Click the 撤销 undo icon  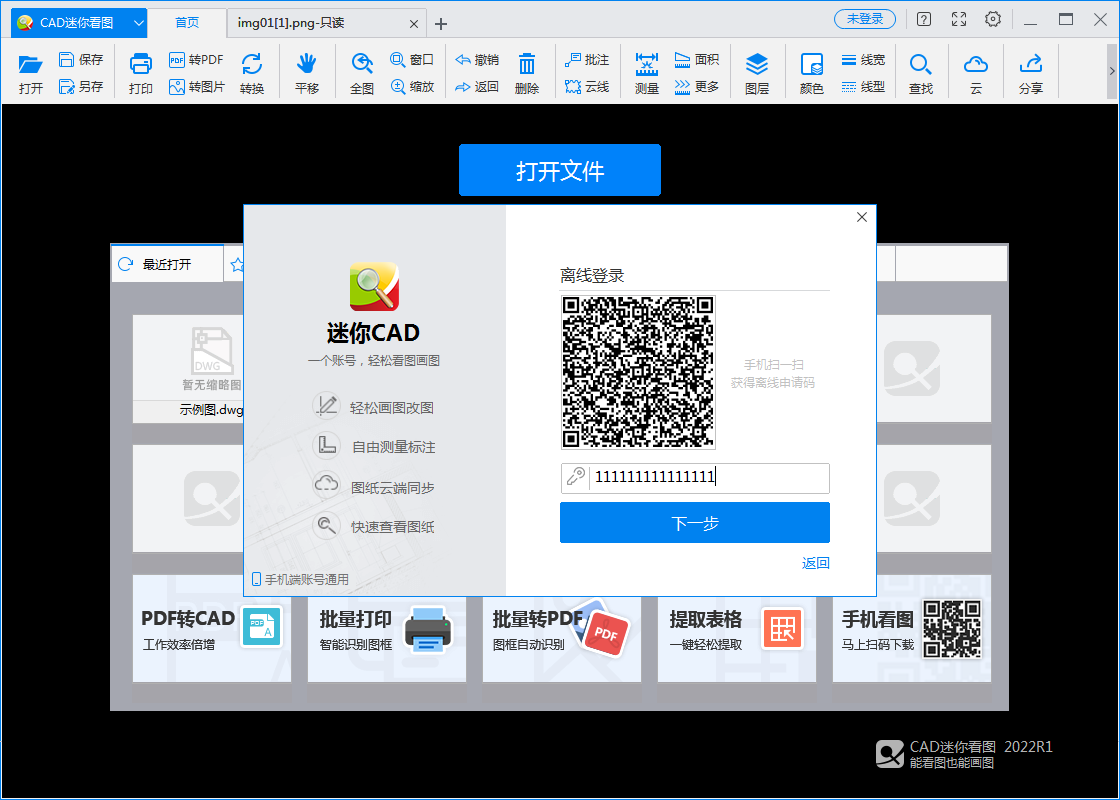pyautogui.click(x=477, y=59)
